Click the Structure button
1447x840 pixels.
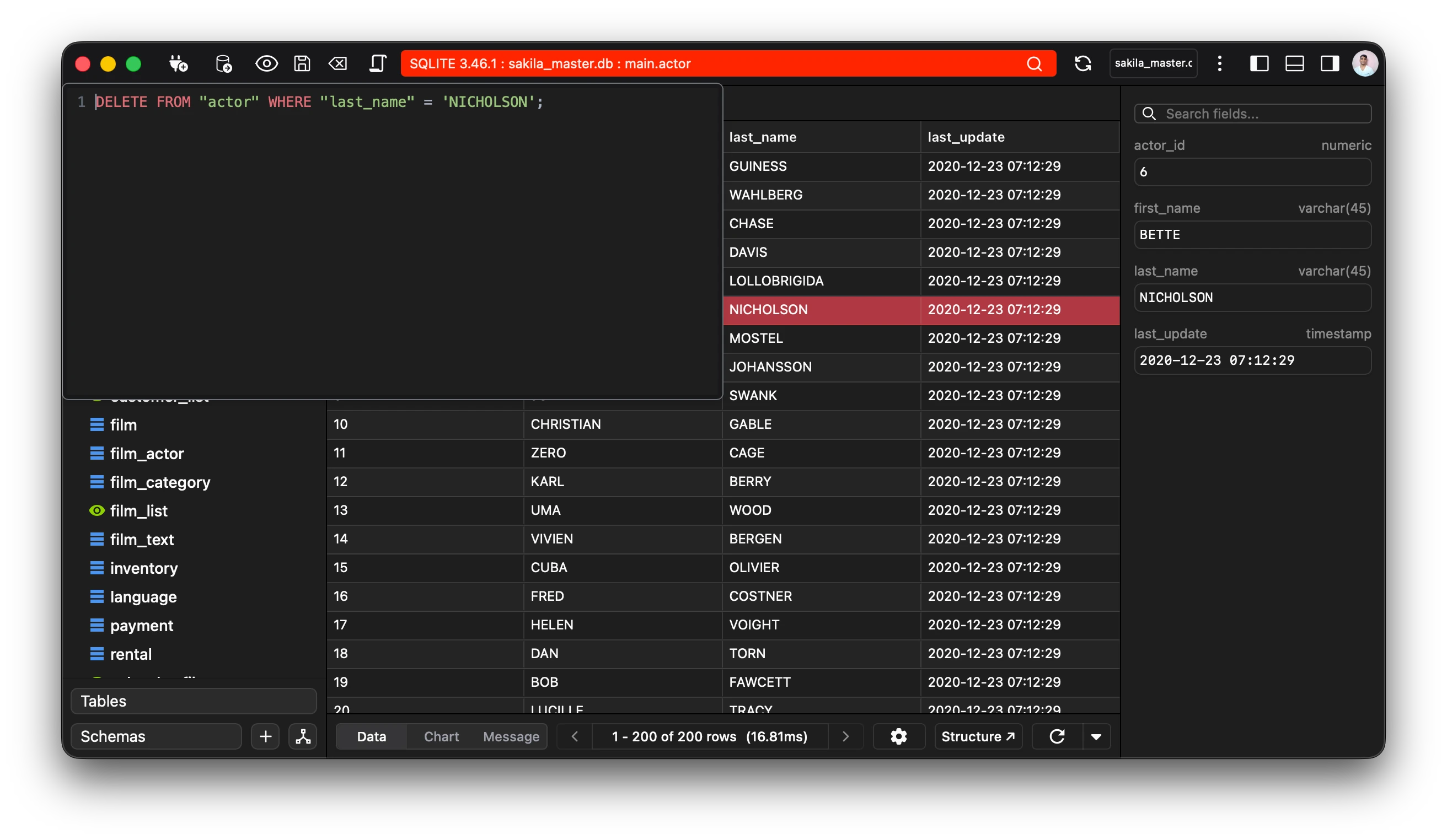coord(978,736)
